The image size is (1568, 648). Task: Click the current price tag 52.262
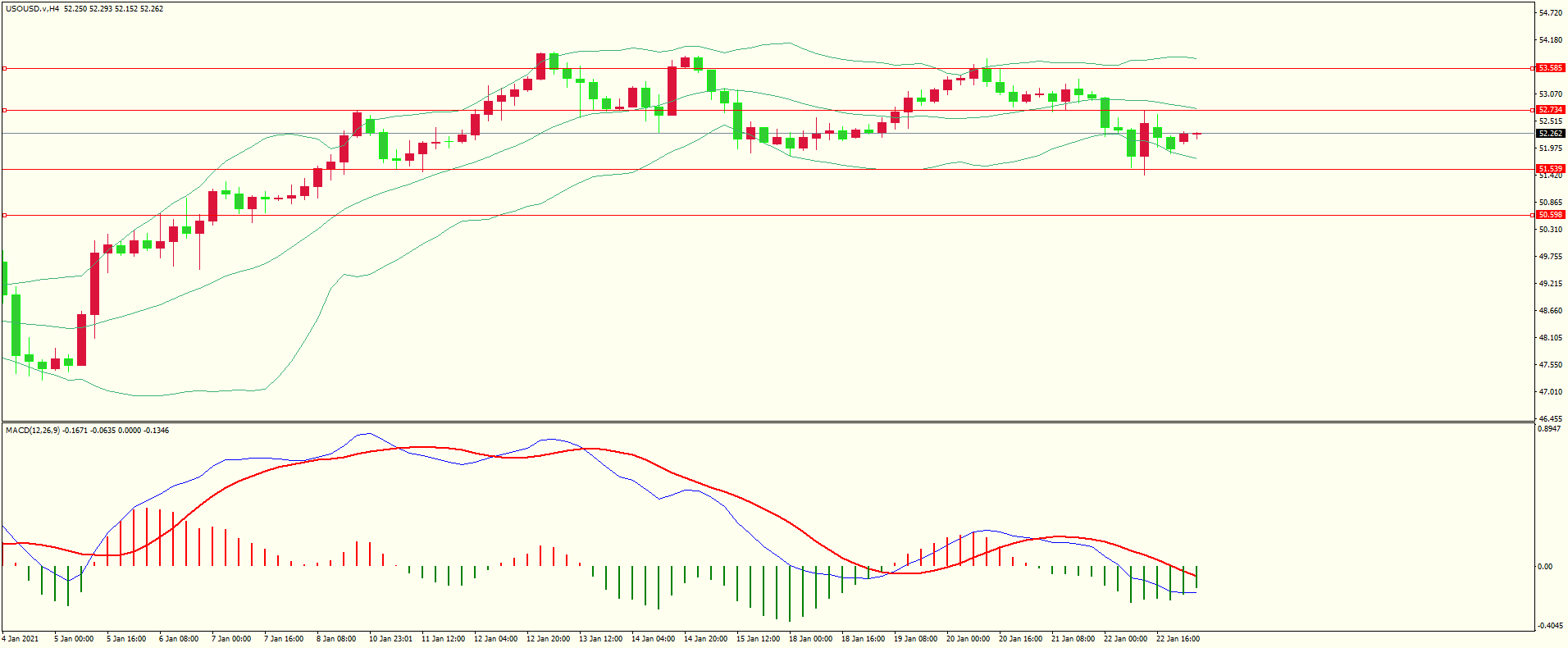pyautogui.click(x=1550, y=134)
